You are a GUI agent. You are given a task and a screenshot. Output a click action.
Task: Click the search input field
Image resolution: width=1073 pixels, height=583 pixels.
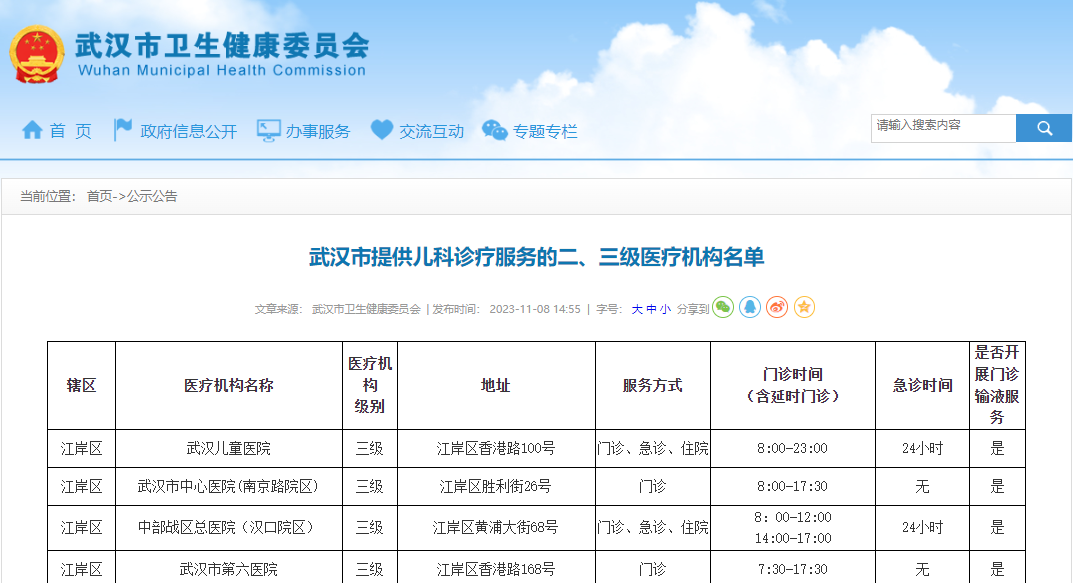[943, 128]
